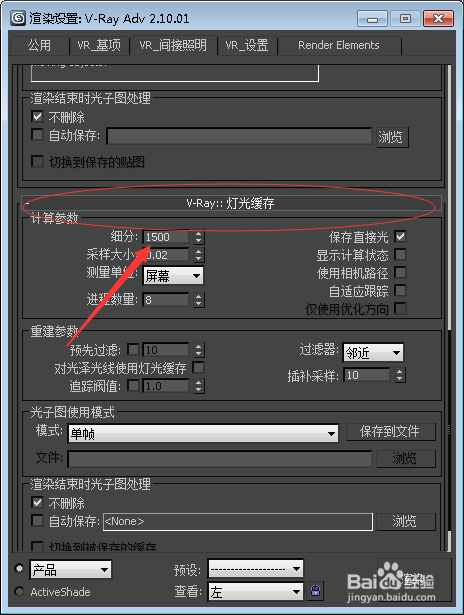Switch to the VR_基项 tab

click(x=99, y=45)
